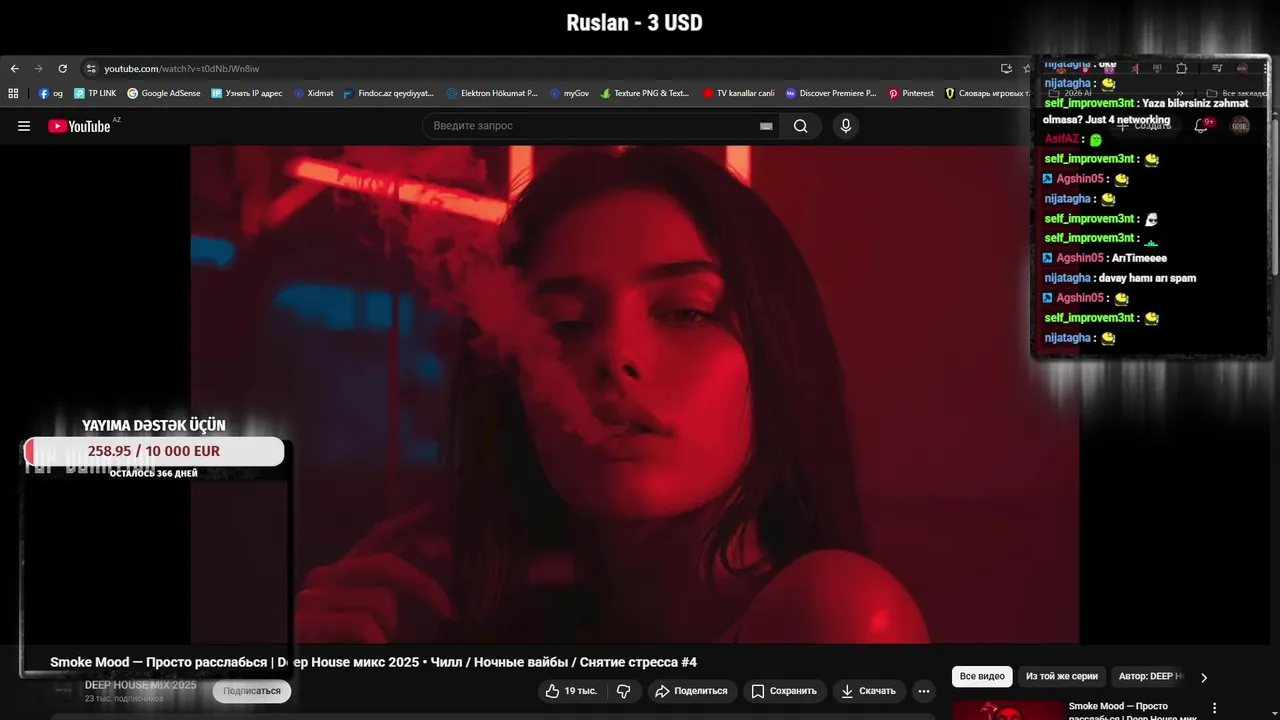Image resolution: width=1280 pixels, height=720 pixels.
Task: Open the Elektron Hökumət bookmark
Action: [x=492, y=93]
